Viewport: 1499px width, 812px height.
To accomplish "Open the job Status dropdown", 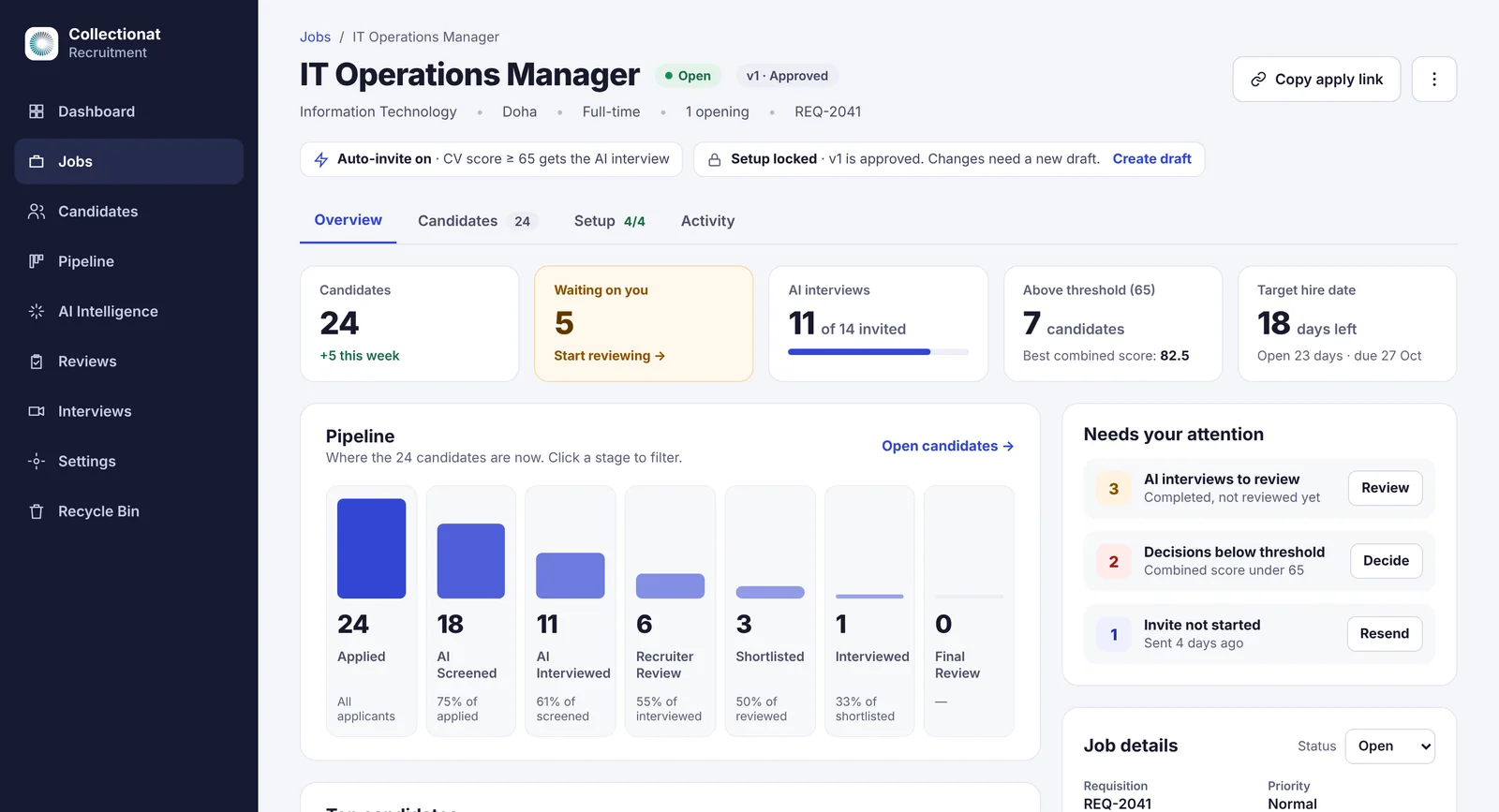I will 1389,746.
